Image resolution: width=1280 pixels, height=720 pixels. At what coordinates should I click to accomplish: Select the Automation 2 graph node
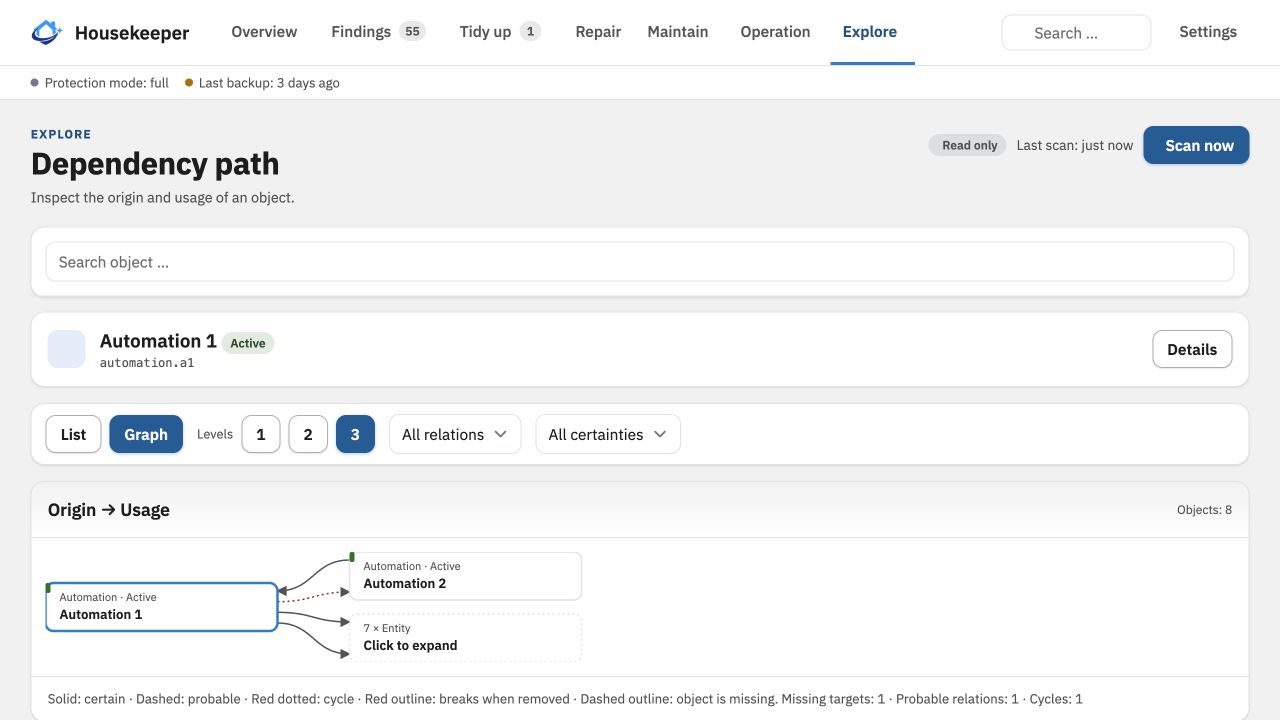466,576
